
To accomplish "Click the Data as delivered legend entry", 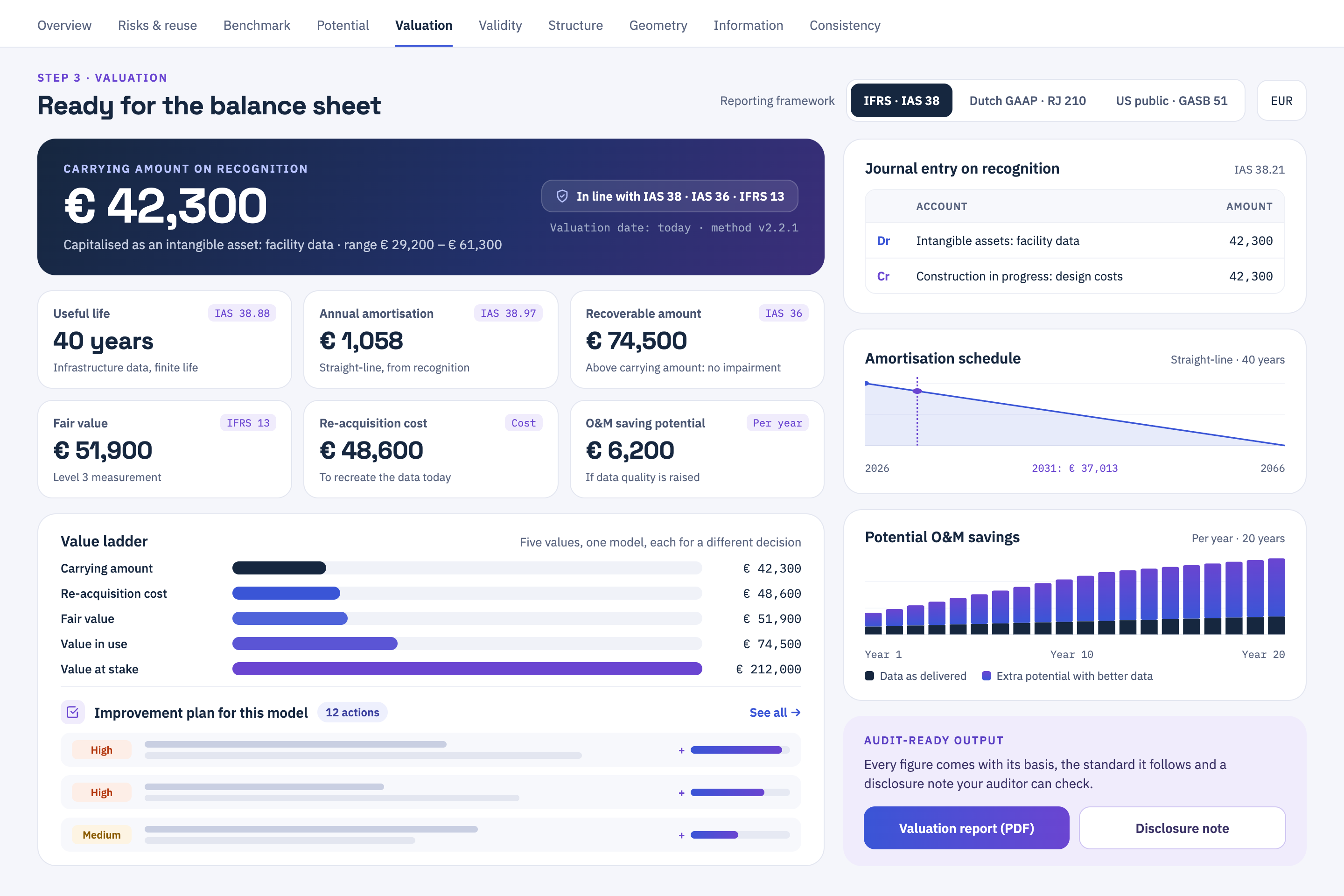I will pos(916,676).
